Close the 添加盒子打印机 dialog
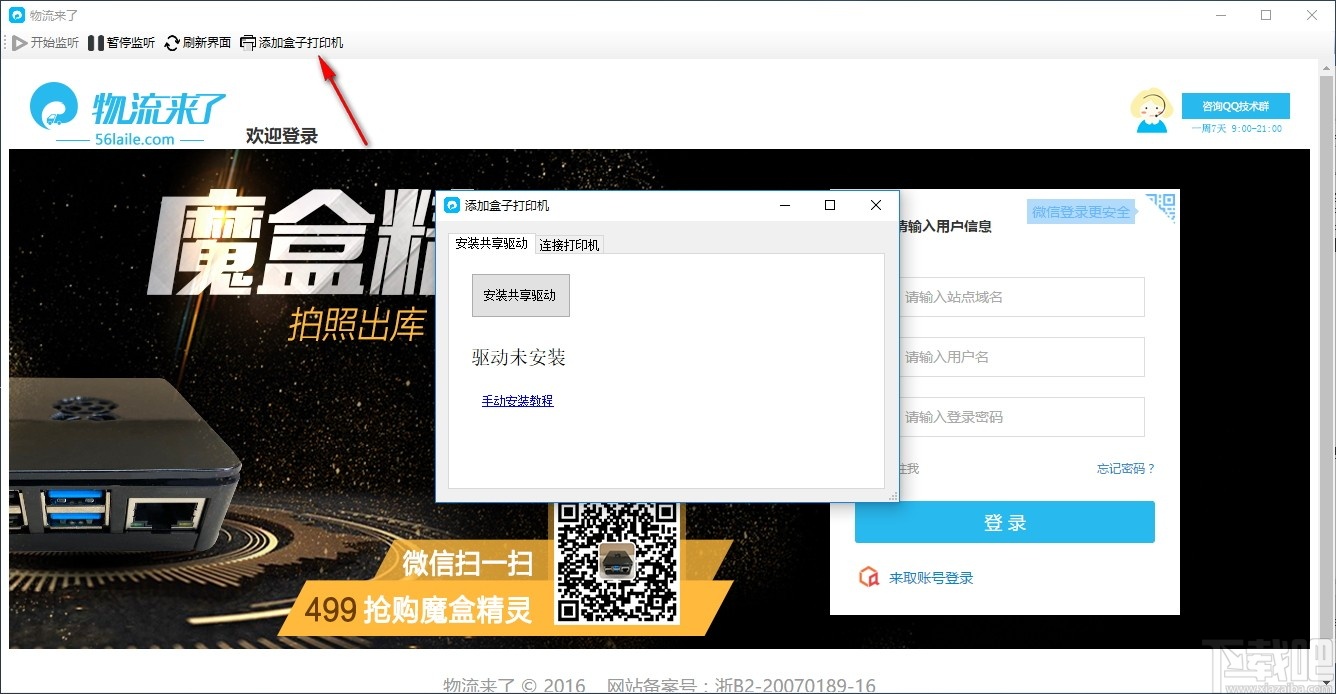 [876, 205]
